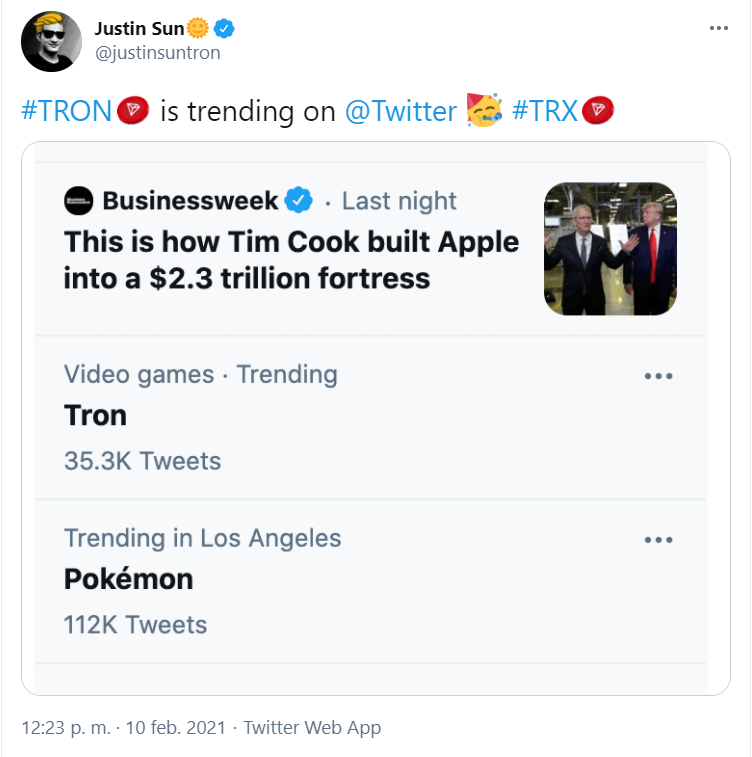The height and width of the screenshot is (757, 752).
Task: Click the red TRON emoji after #TRX
Action: [x=597, y=110]
